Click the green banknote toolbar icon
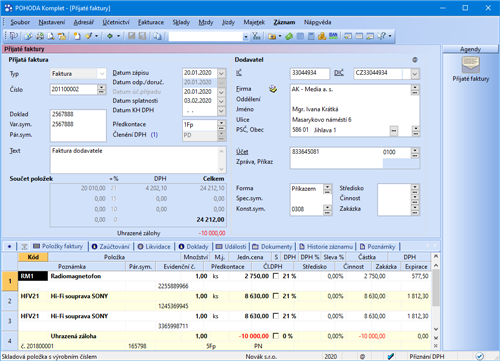The image size is (500, 361). pyautogui.click(x=289, y=36)
